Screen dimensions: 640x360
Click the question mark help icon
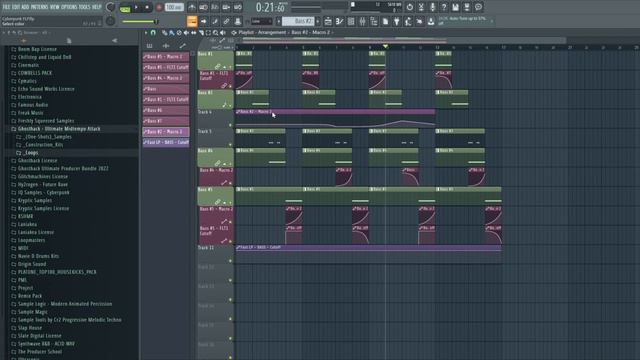444,7
